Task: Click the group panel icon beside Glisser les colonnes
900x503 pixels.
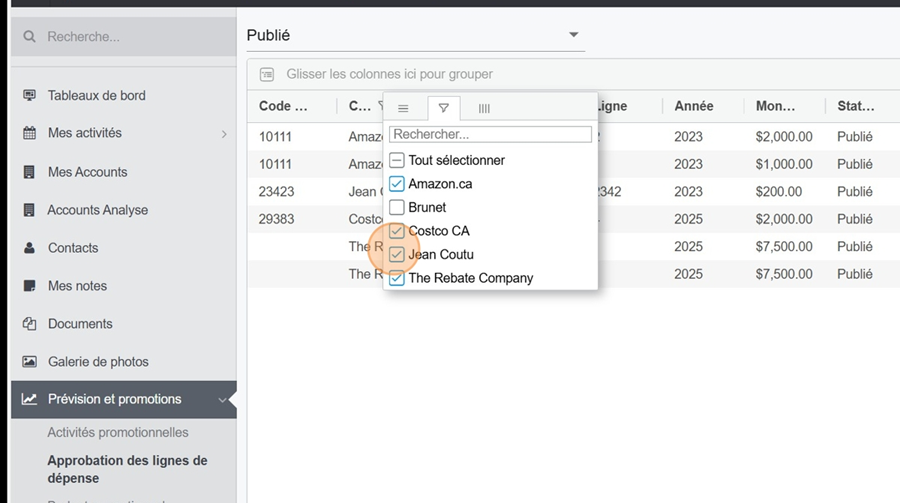Action: [267, 74]
